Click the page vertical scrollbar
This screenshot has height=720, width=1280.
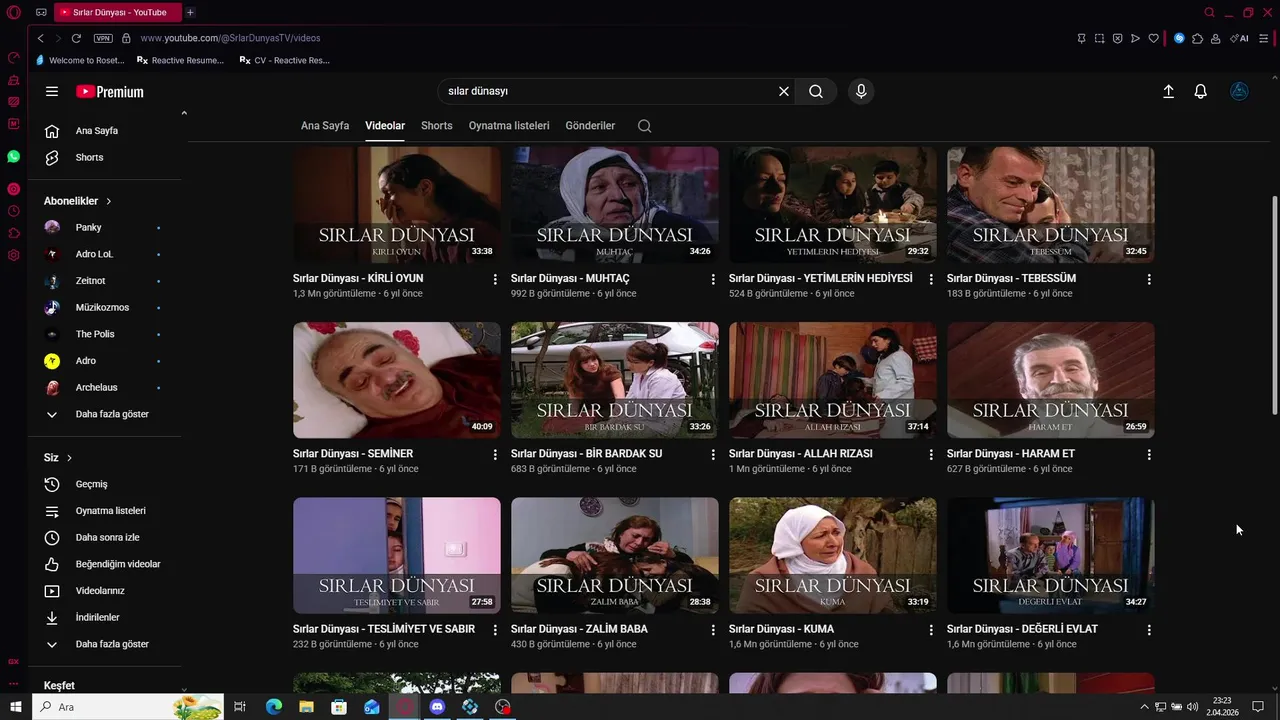click(1274, 305)
